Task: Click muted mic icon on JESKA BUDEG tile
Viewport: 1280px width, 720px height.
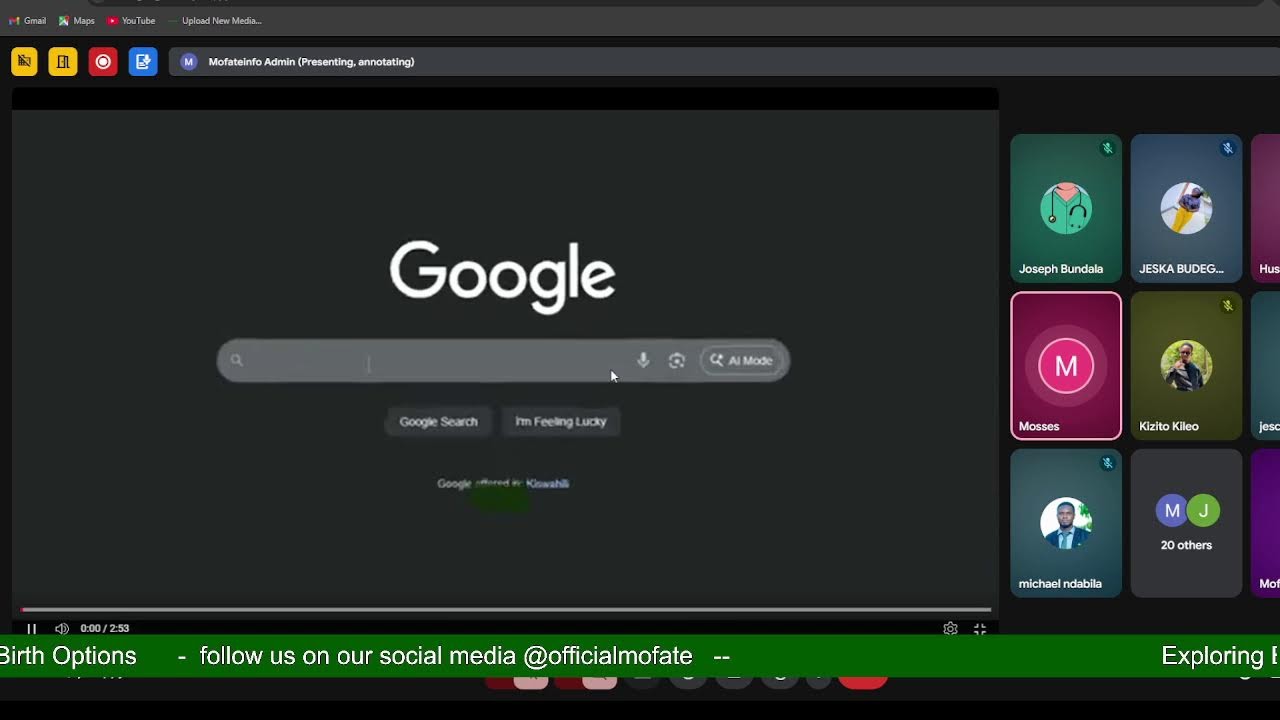Action: point(1227,148)
